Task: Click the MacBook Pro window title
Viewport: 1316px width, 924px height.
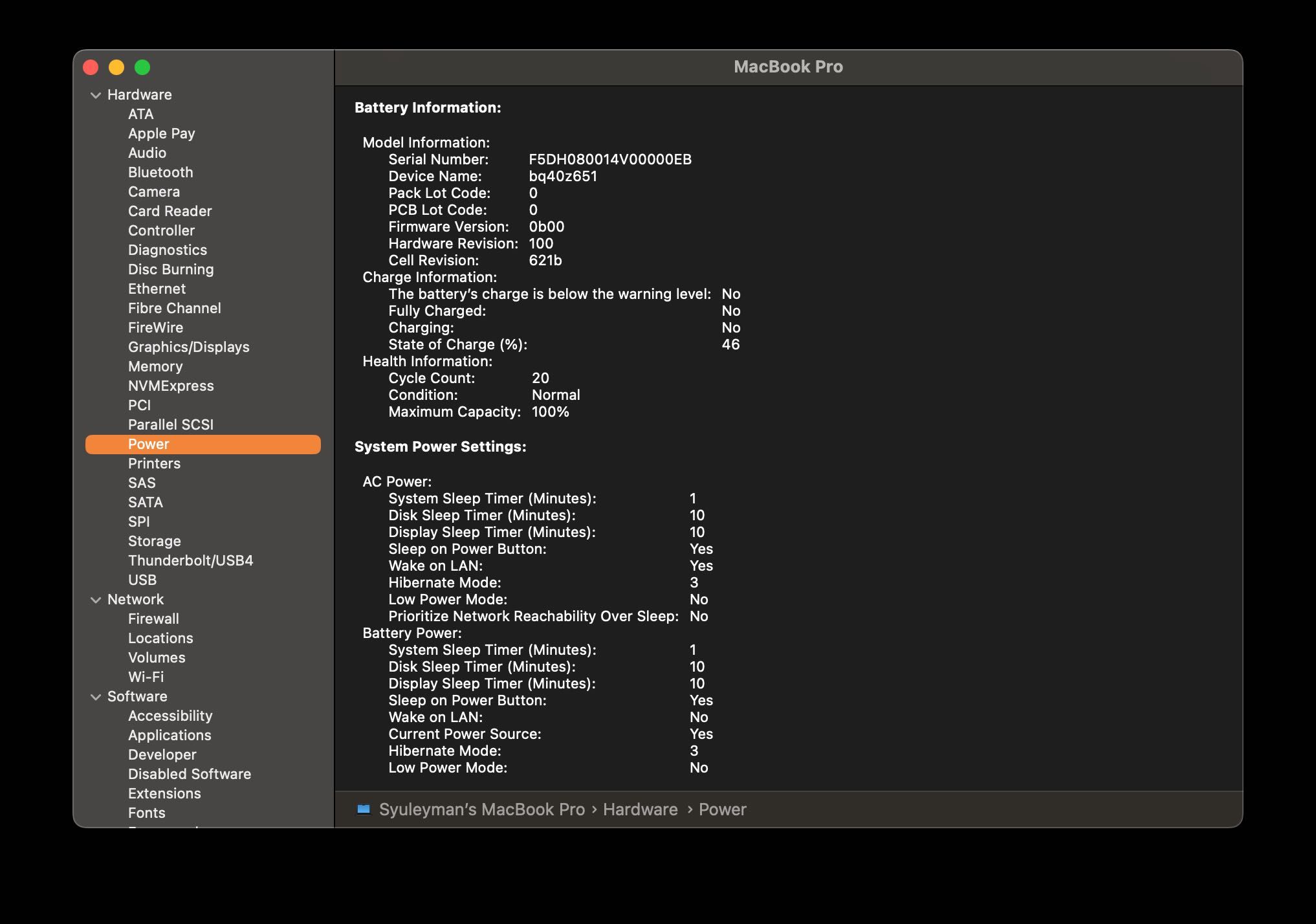Action: [x=788, y=67]
